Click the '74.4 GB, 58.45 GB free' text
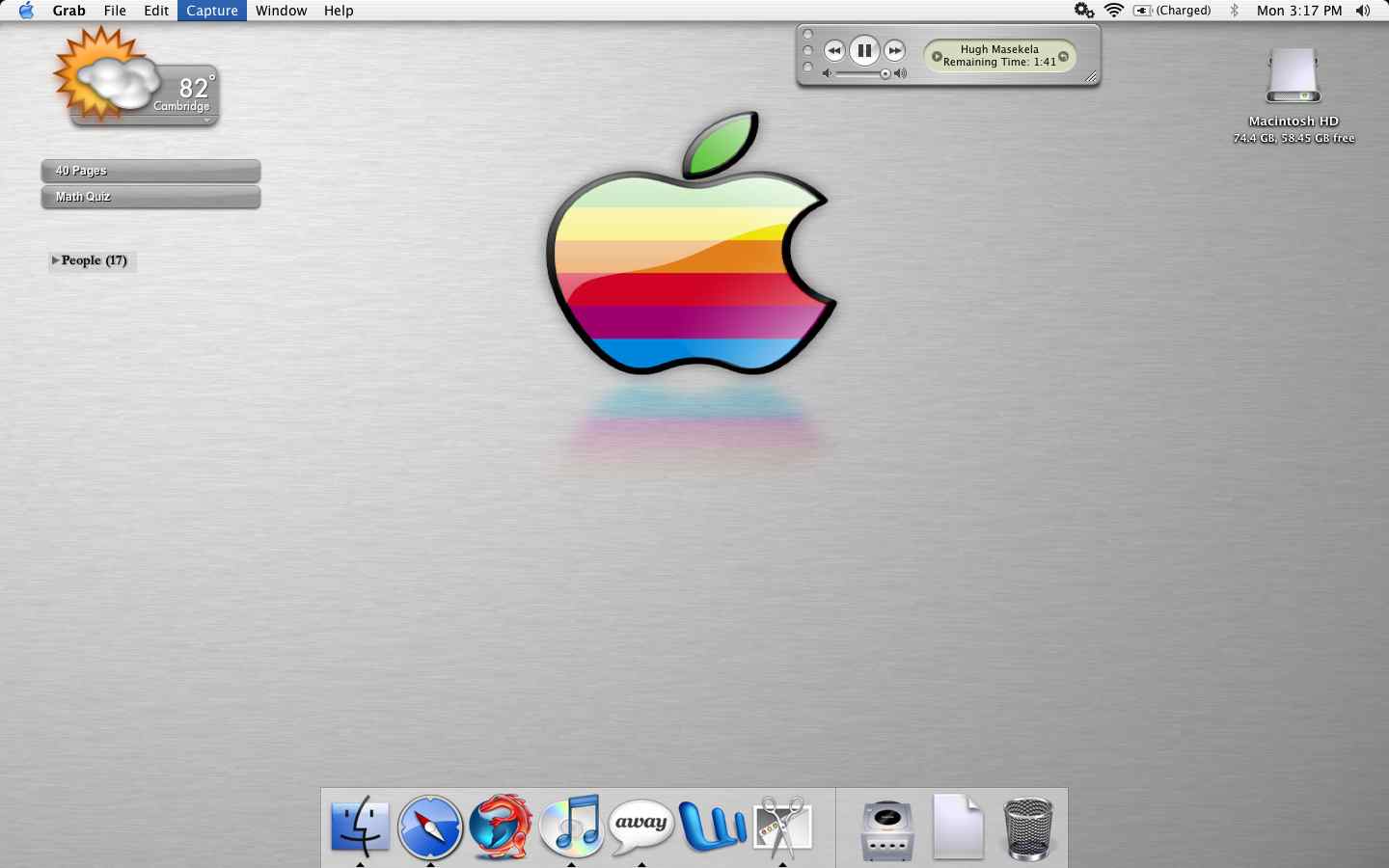1389x868 pixels. point(1294,139)
